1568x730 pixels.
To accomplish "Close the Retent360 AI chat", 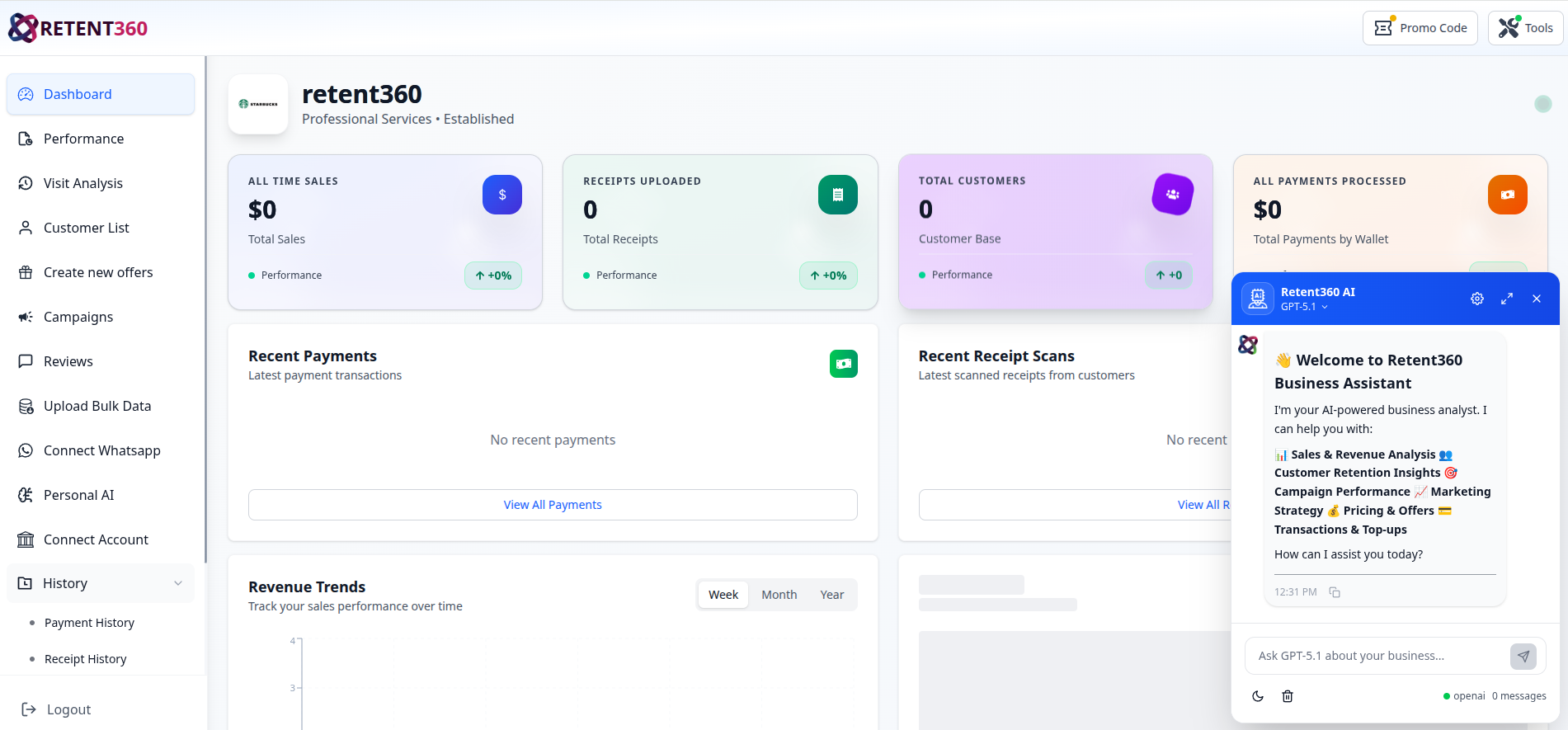I will 1537,299.
